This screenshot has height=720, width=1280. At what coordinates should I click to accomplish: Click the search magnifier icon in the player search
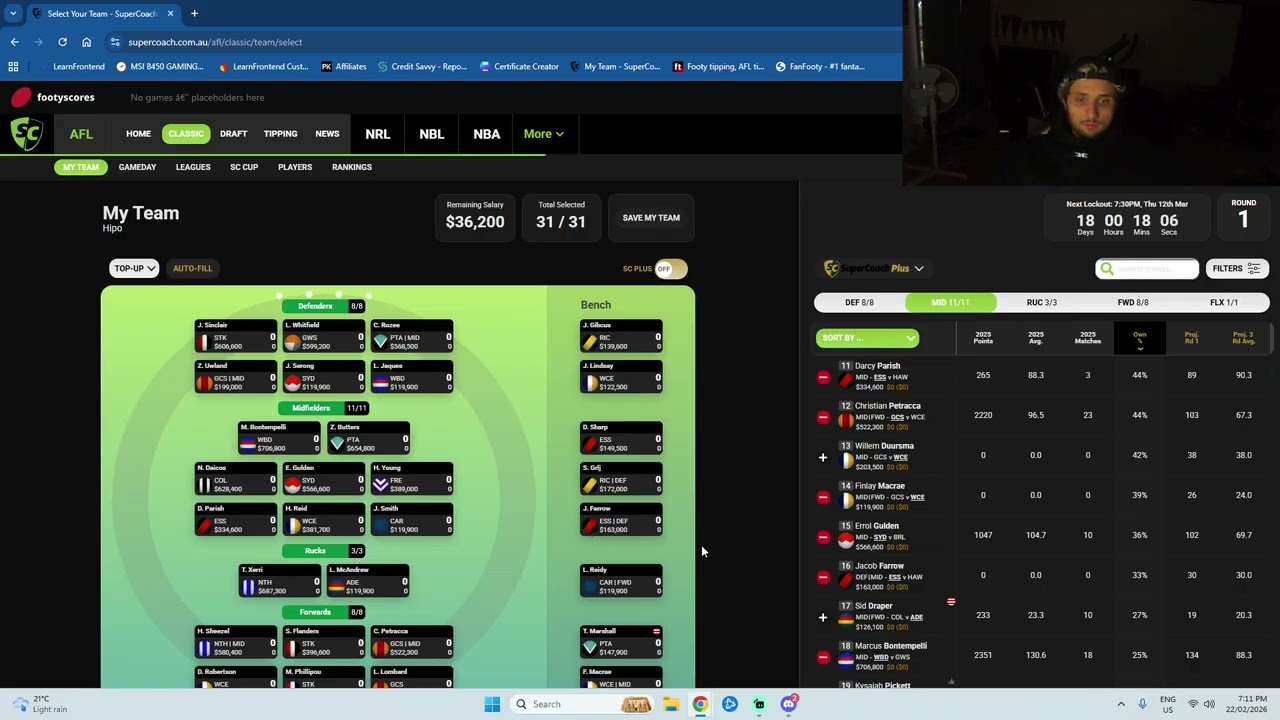pos(1107,268)
